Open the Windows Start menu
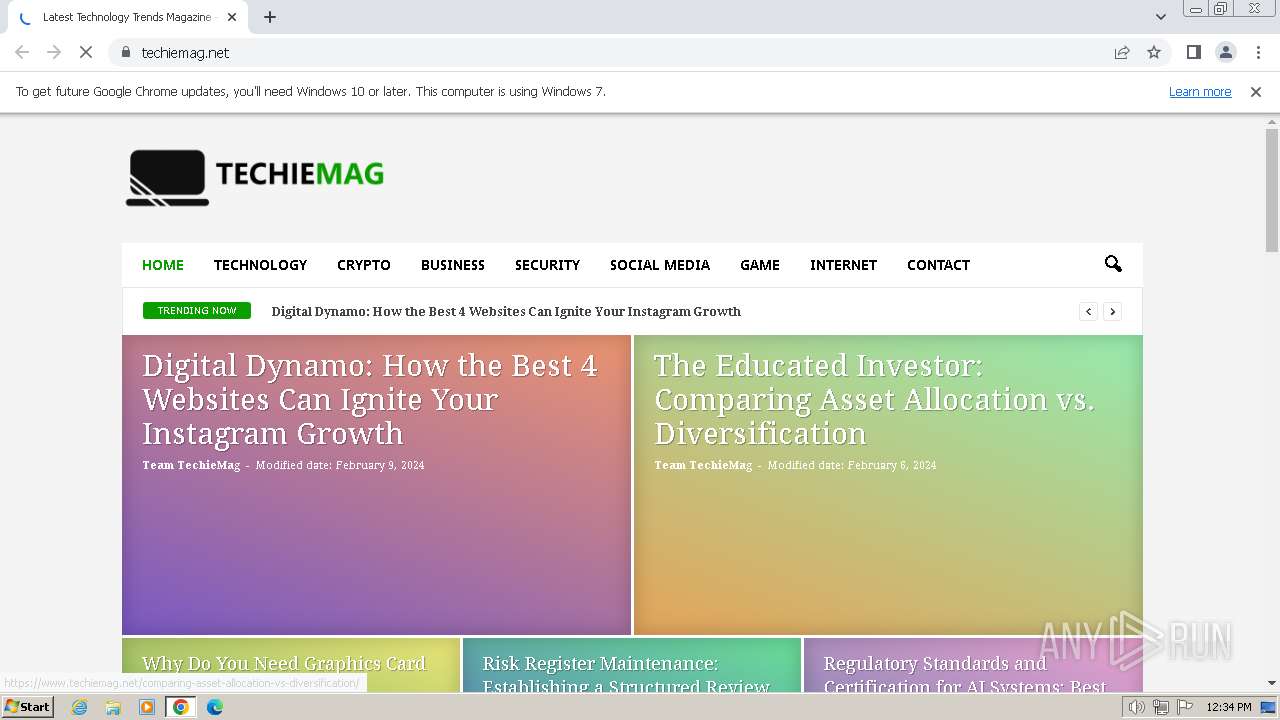1280x720 pixels. (x=27, y=707)
